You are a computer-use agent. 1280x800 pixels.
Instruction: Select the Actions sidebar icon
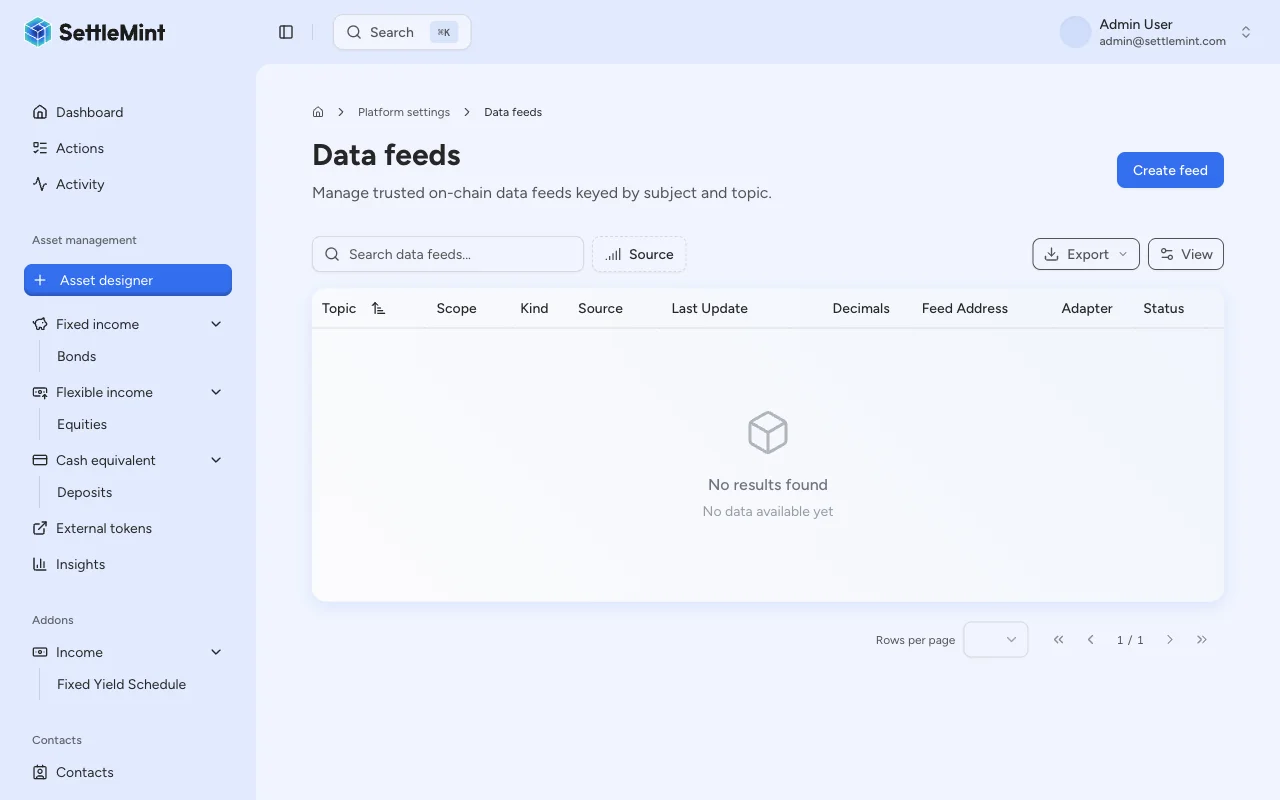pyautogui.click(x=40, y=148)
